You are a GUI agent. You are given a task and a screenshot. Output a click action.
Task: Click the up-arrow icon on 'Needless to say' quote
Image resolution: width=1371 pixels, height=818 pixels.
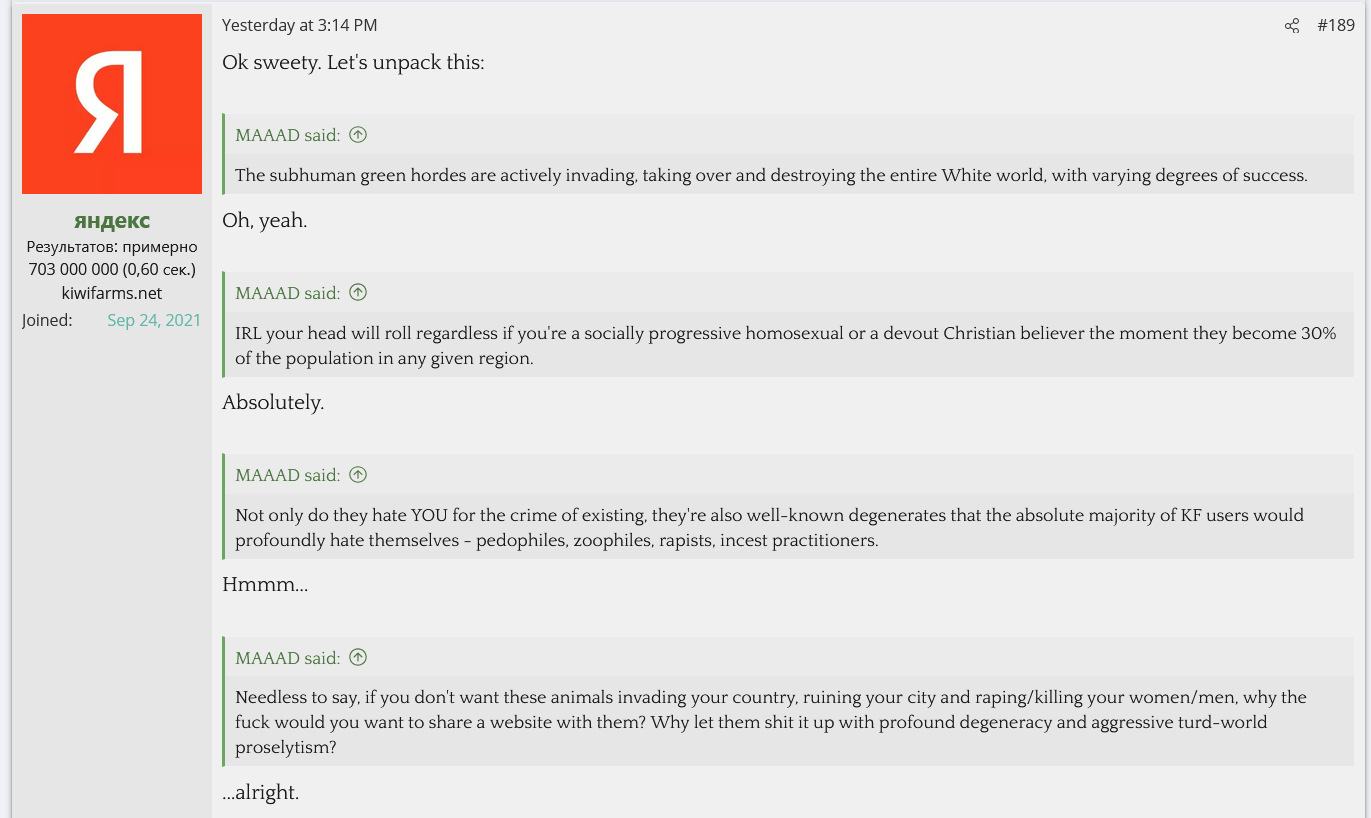[358, 658]
